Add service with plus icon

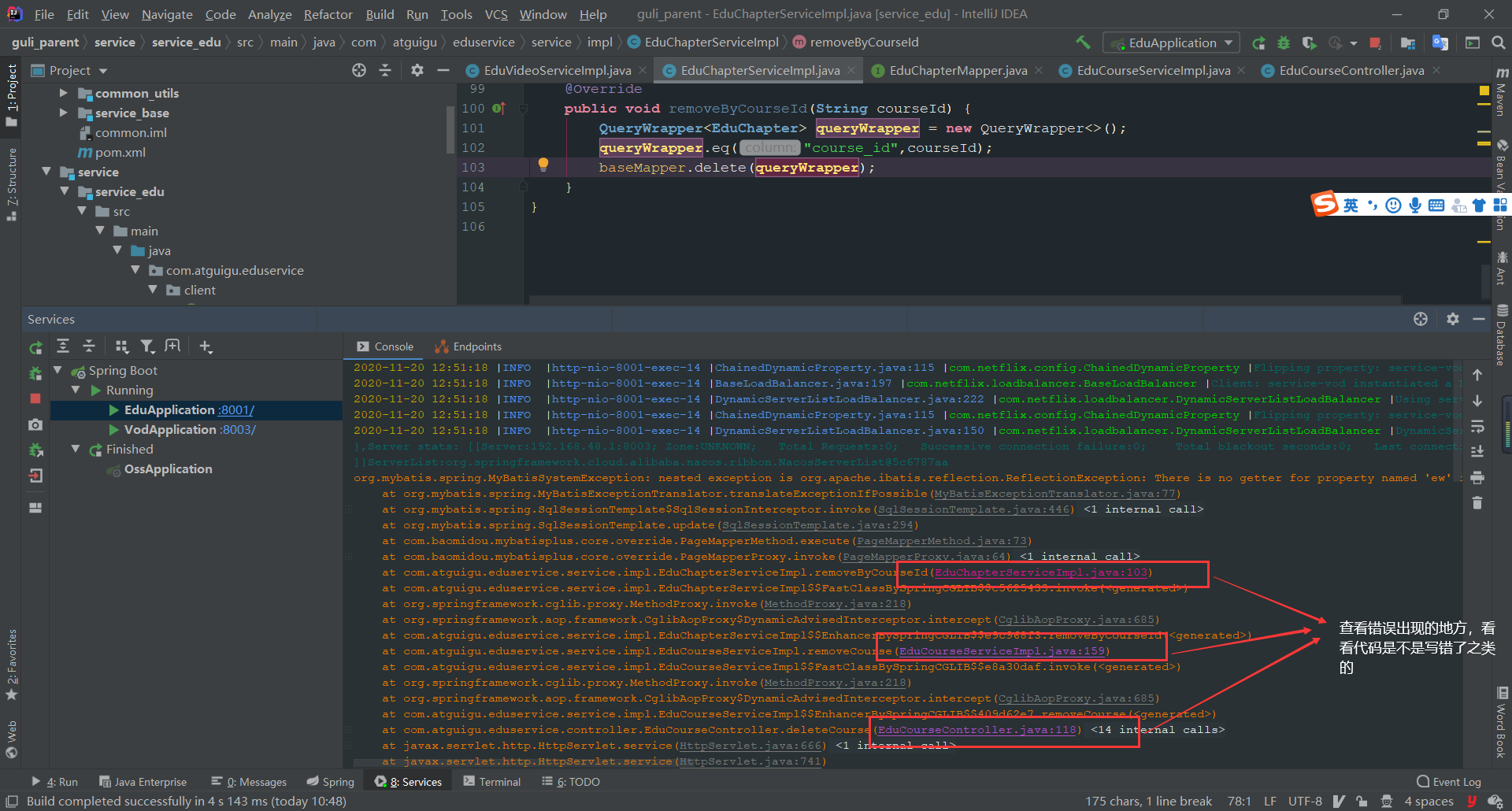point(206,346)
